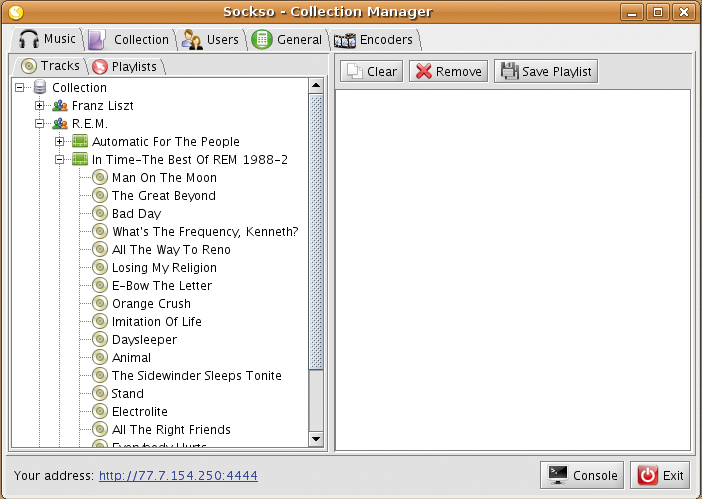Image resolution: width=702 pixels, height=499 pixels.
Task: Click disc icon beside Stand
Action: click(100, 393)
